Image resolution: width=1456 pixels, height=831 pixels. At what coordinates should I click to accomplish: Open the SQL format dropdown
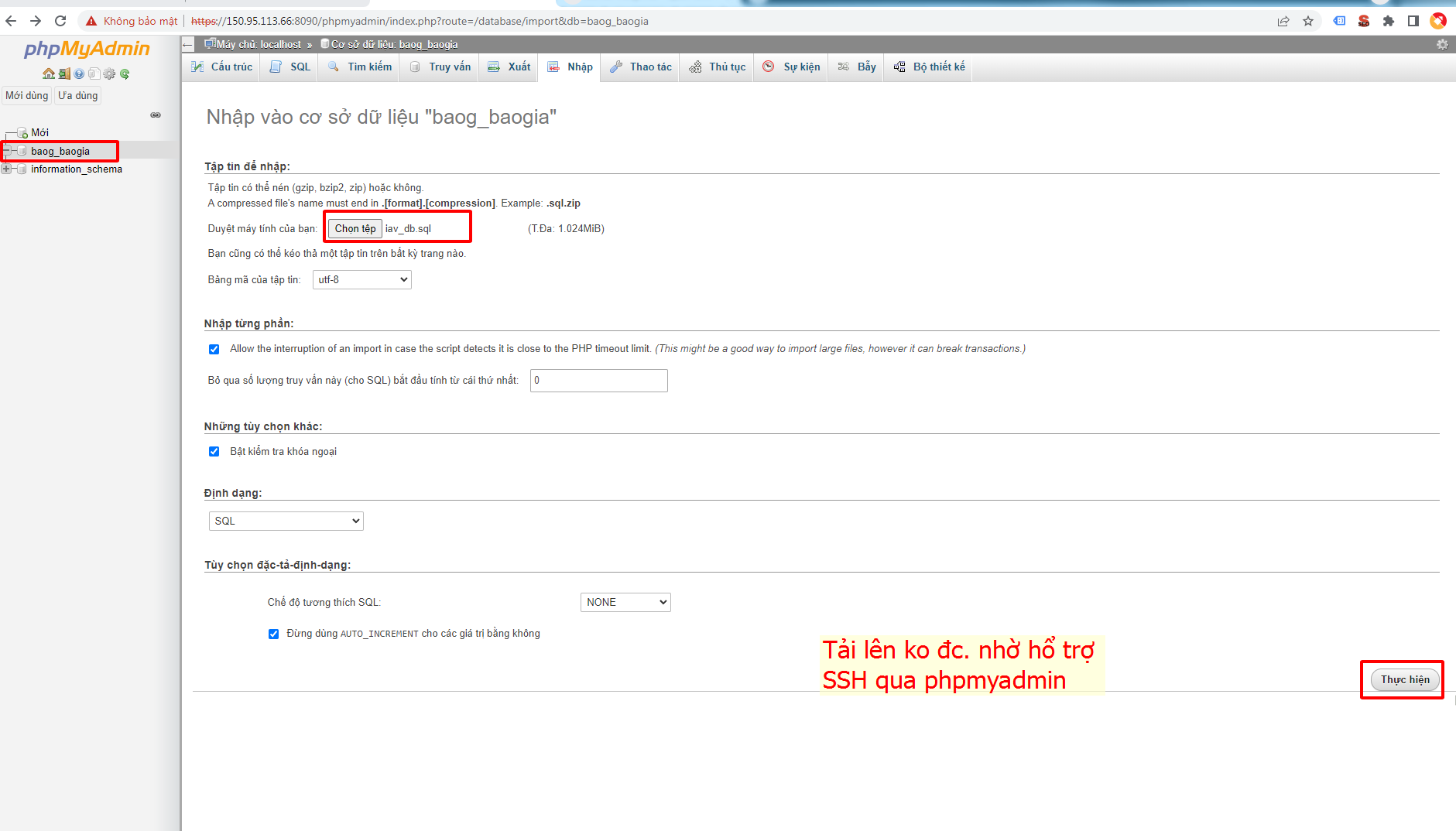pos(286,521)
